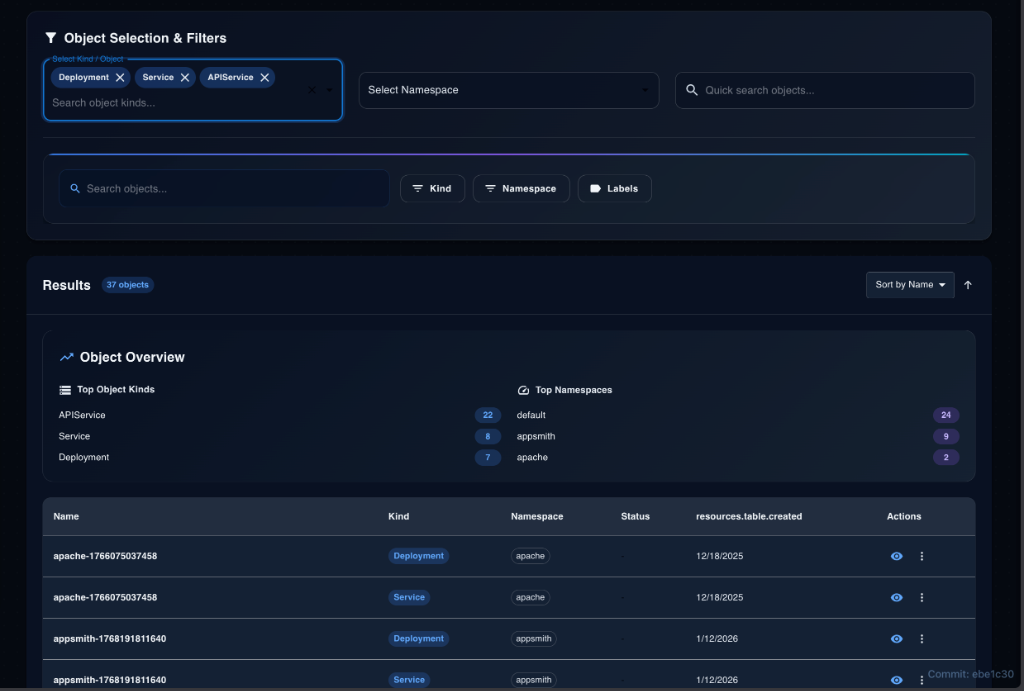
Task: Remove the Deployment chip from kind selector
Action: click(x=120, y=77)
